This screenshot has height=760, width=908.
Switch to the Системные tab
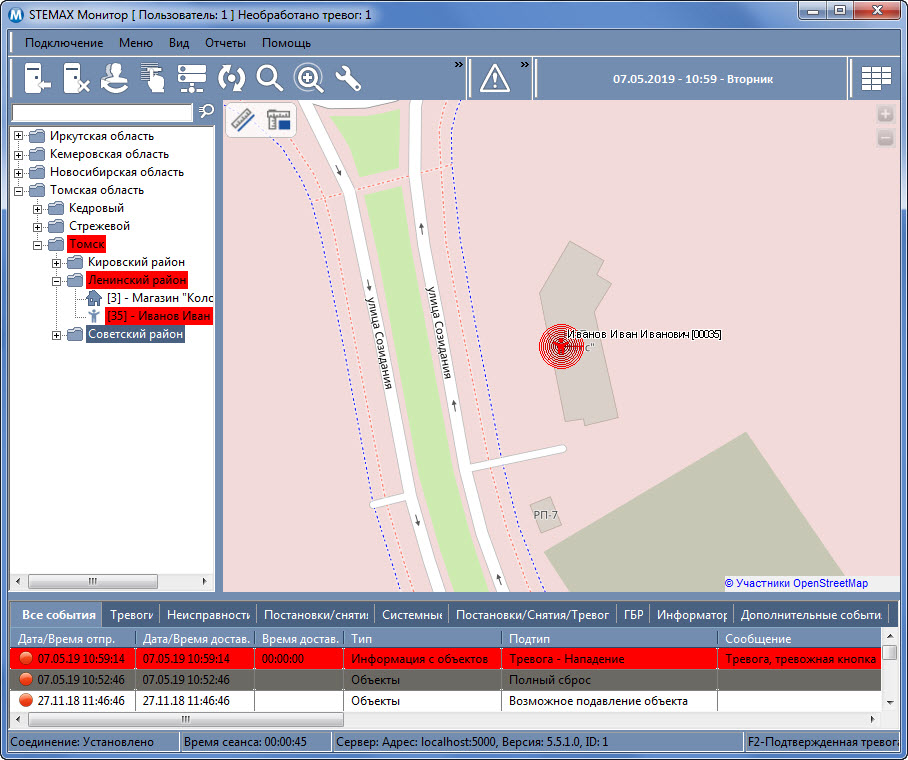[412, 615]
